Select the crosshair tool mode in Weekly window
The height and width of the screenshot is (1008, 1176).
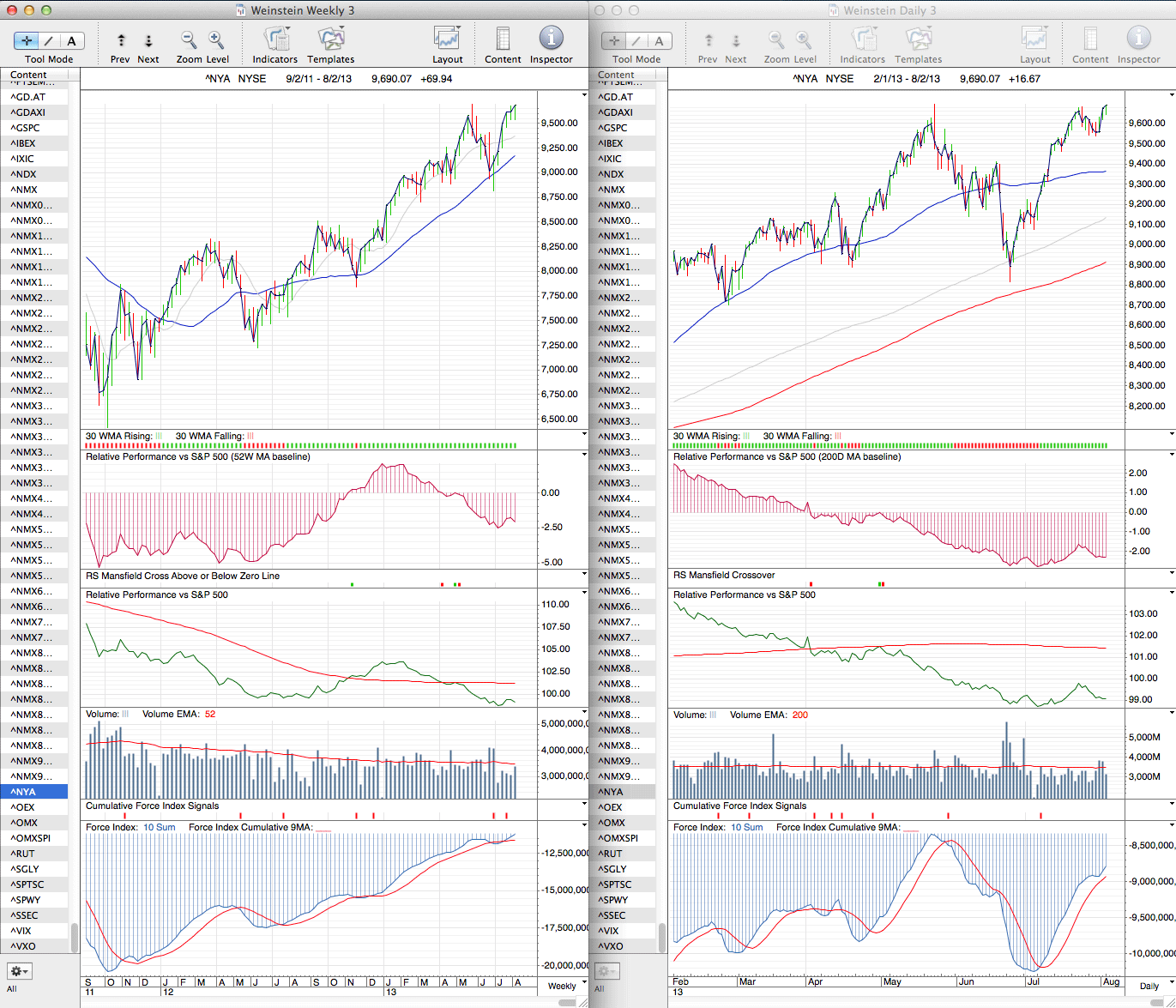[x=27, y=41]
